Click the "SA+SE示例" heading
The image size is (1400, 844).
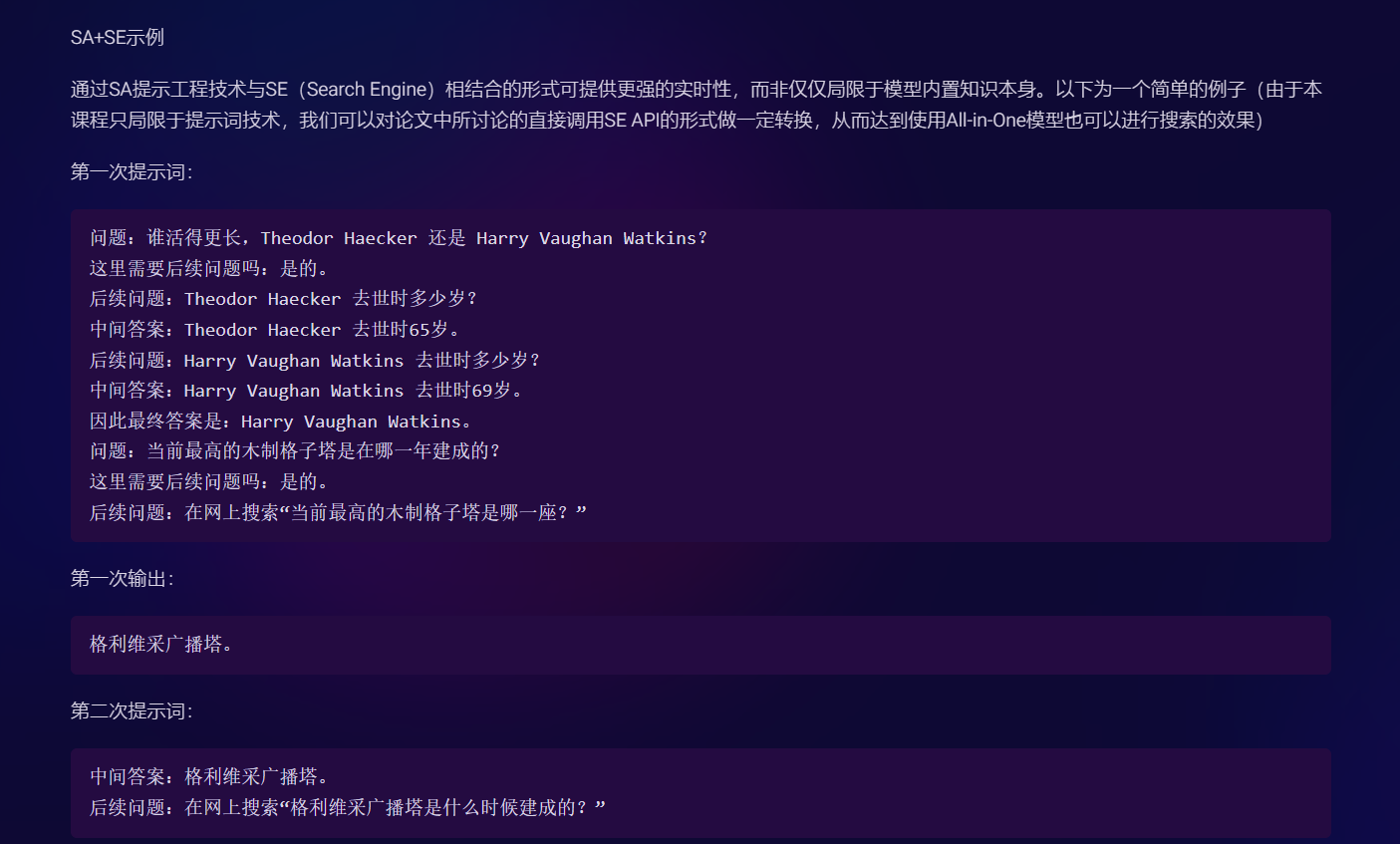[118, 38]
